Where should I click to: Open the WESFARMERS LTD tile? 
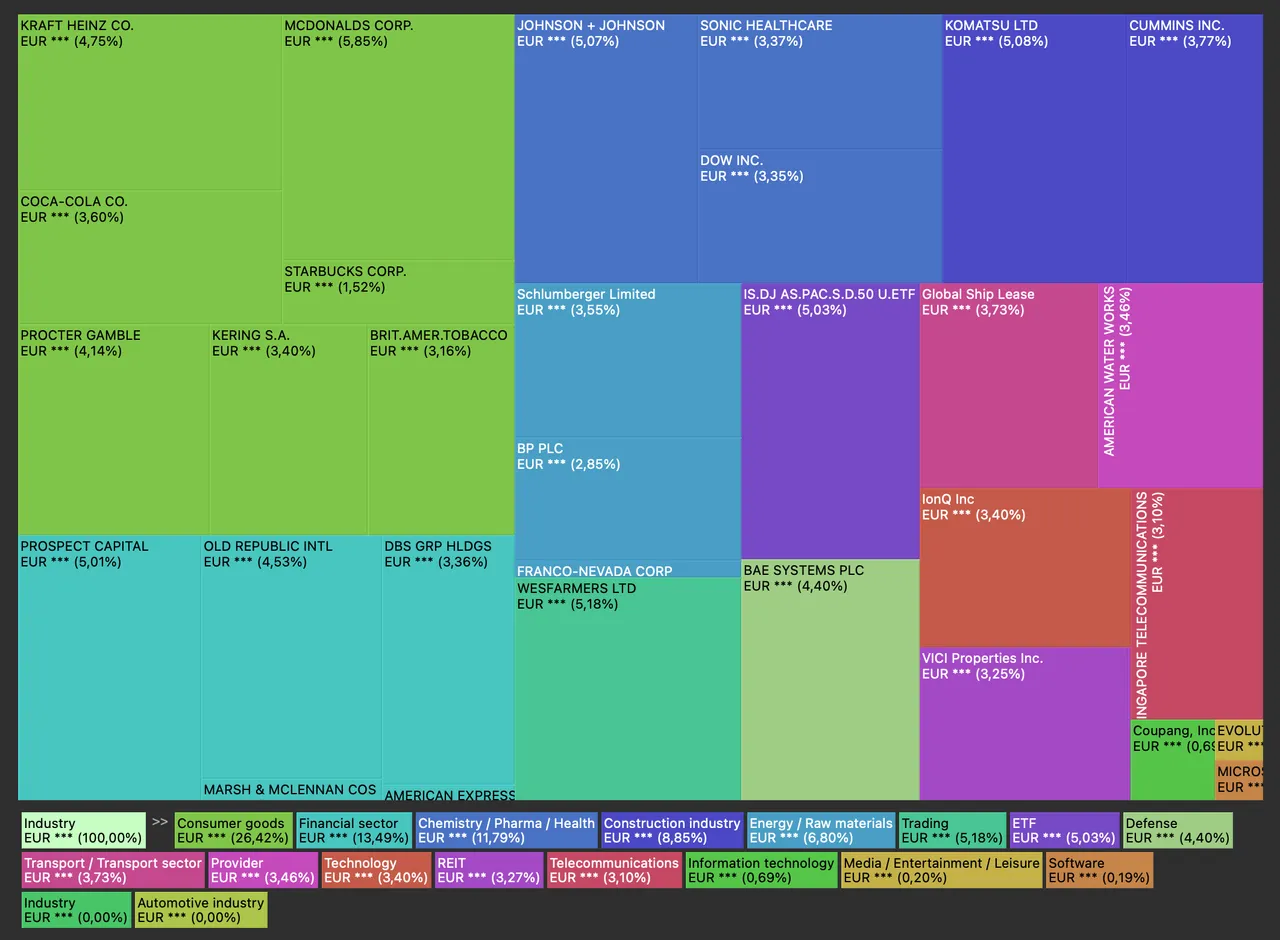tap(628, 688)
